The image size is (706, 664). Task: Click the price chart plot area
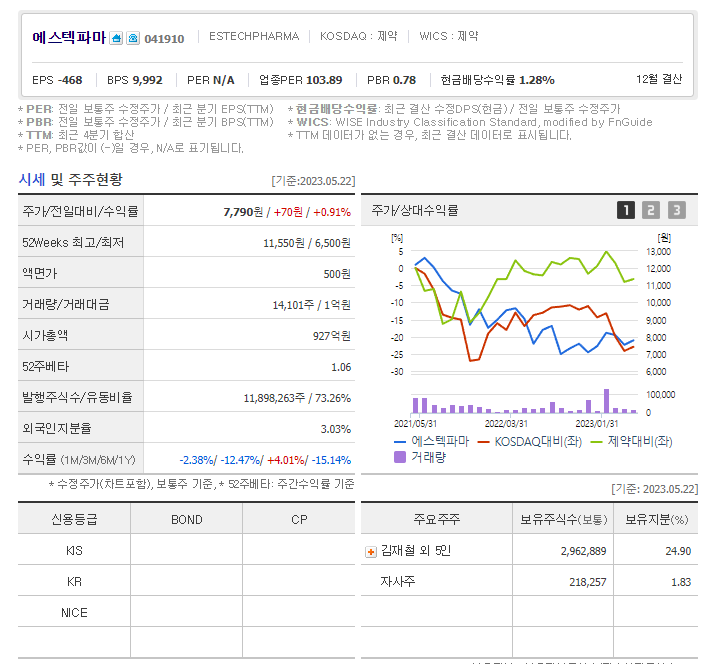tap(525, 311)
